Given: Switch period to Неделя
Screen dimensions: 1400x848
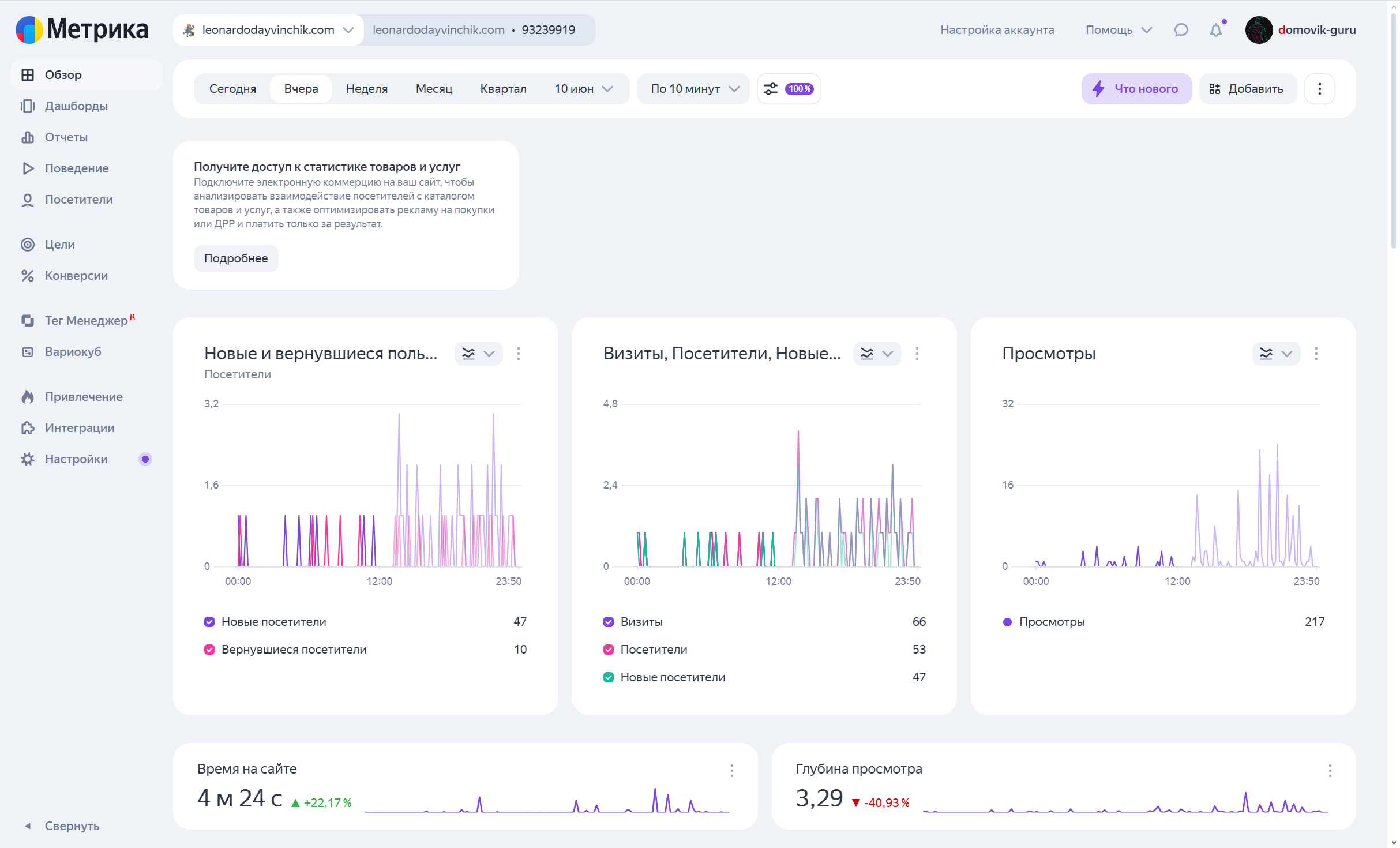Looking at the screenshot, I should (367, 89).
